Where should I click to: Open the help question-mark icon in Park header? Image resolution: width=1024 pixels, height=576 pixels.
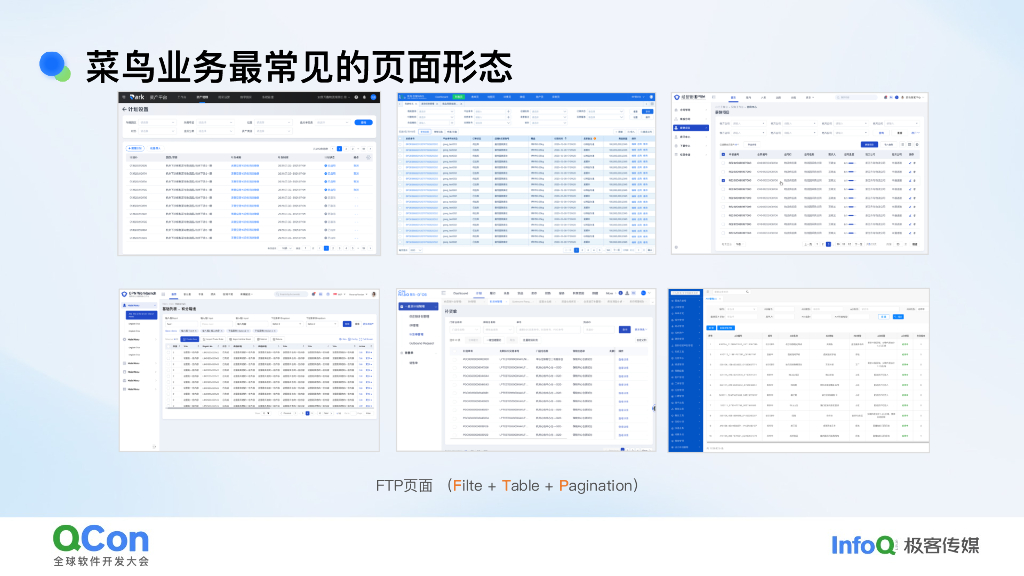click(355, 96)
